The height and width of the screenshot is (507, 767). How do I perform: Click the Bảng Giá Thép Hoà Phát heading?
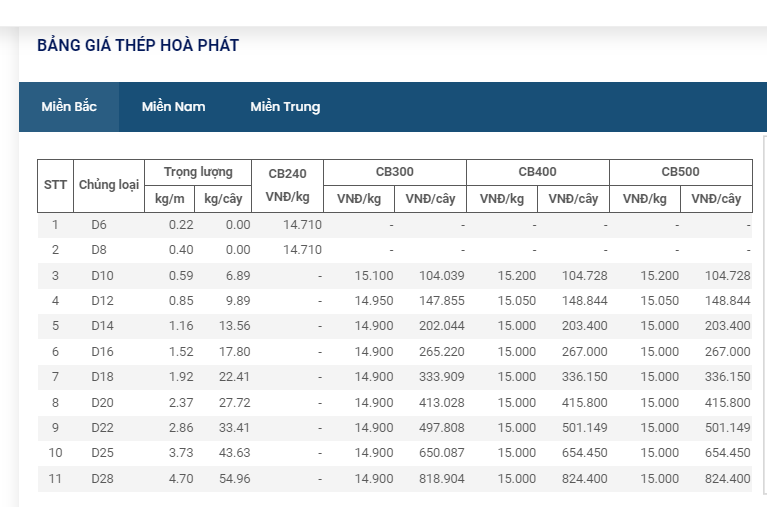138,45
